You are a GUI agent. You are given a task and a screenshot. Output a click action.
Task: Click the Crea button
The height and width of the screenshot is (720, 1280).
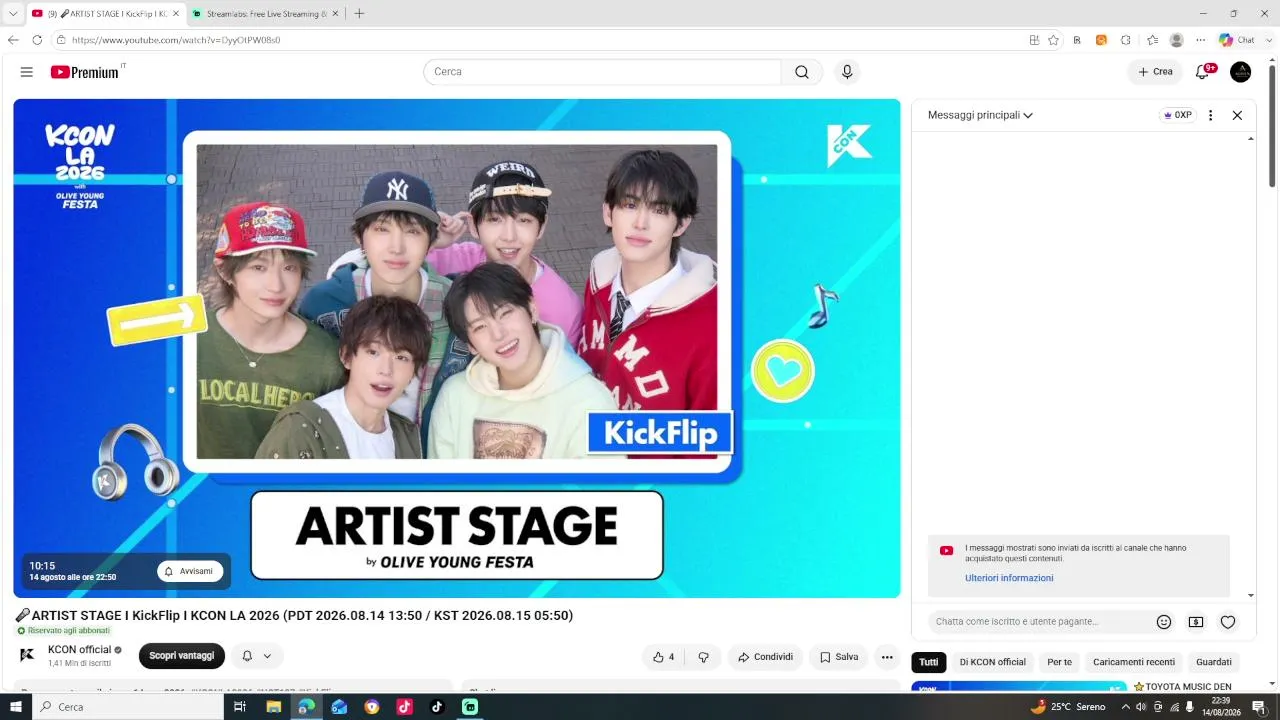pos(1155,72)
